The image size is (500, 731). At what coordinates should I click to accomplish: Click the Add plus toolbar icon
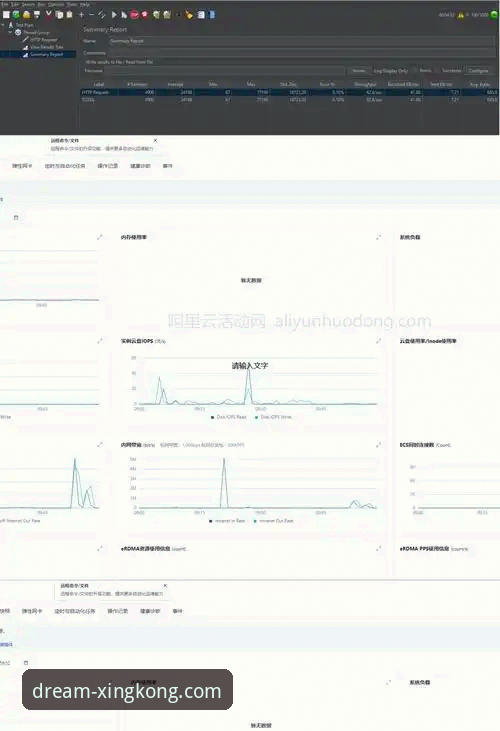(82, 15)
